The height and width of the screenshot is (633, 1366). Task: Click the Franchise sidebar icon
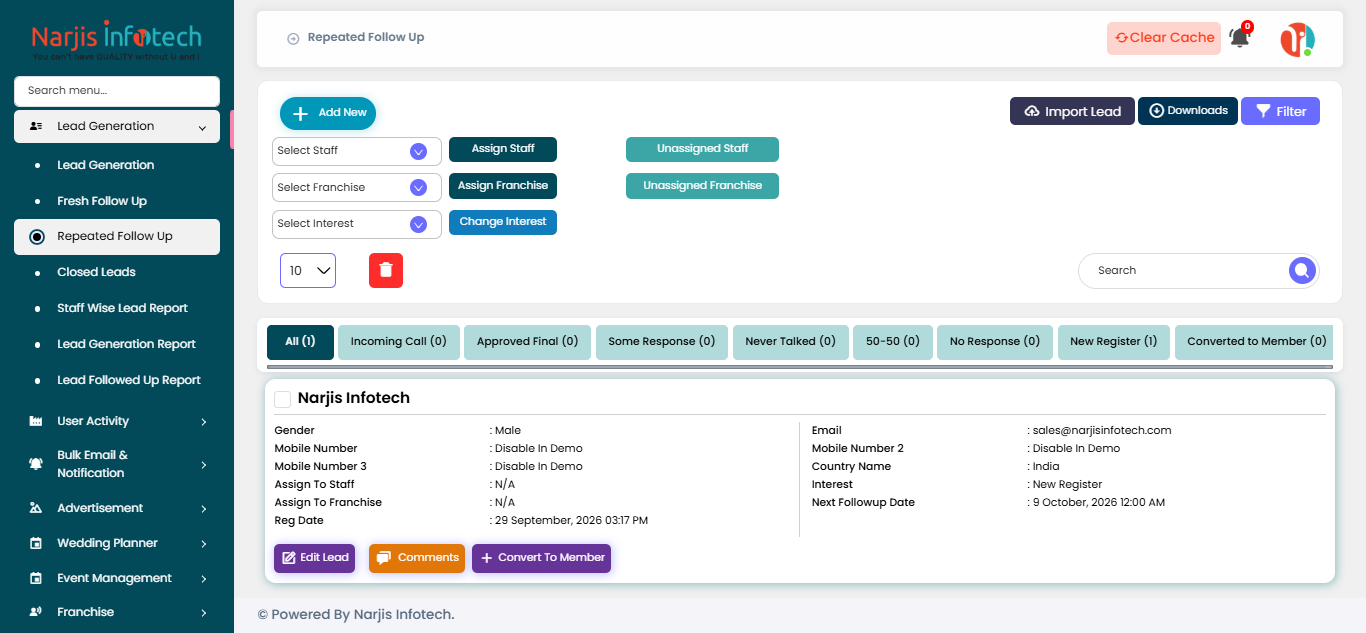[36, 612]
